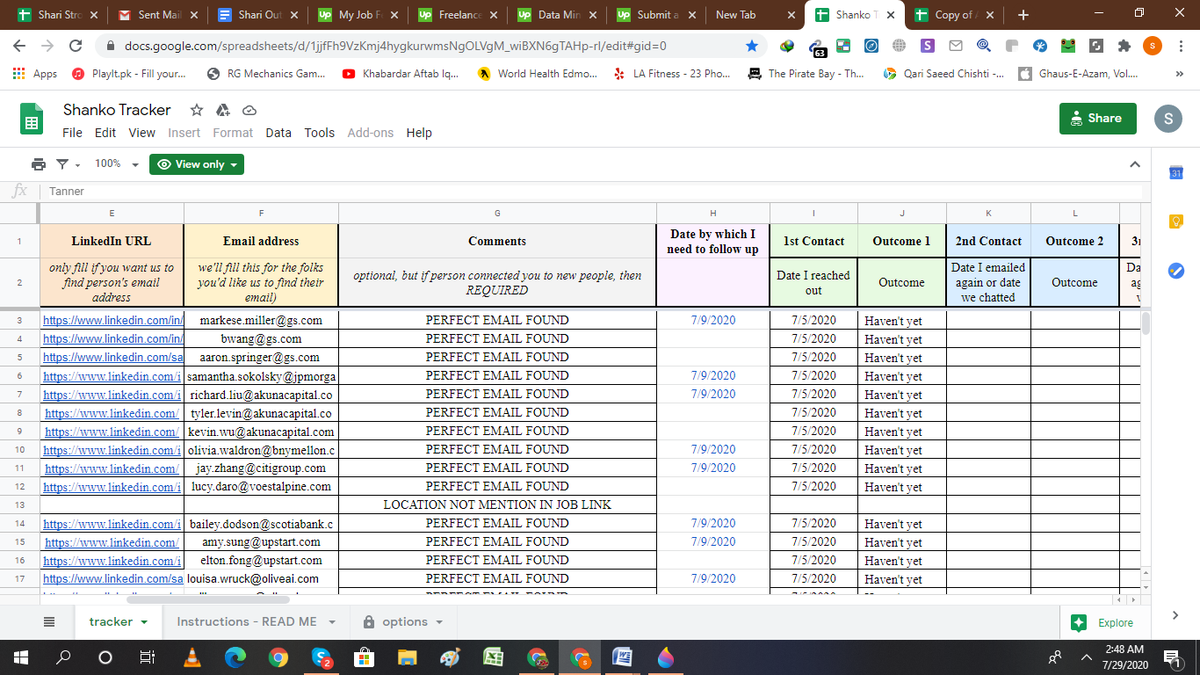Open the zoom 100% dropdown
The width and height of the screenshot is (1200, 675).
coord(116,164)
